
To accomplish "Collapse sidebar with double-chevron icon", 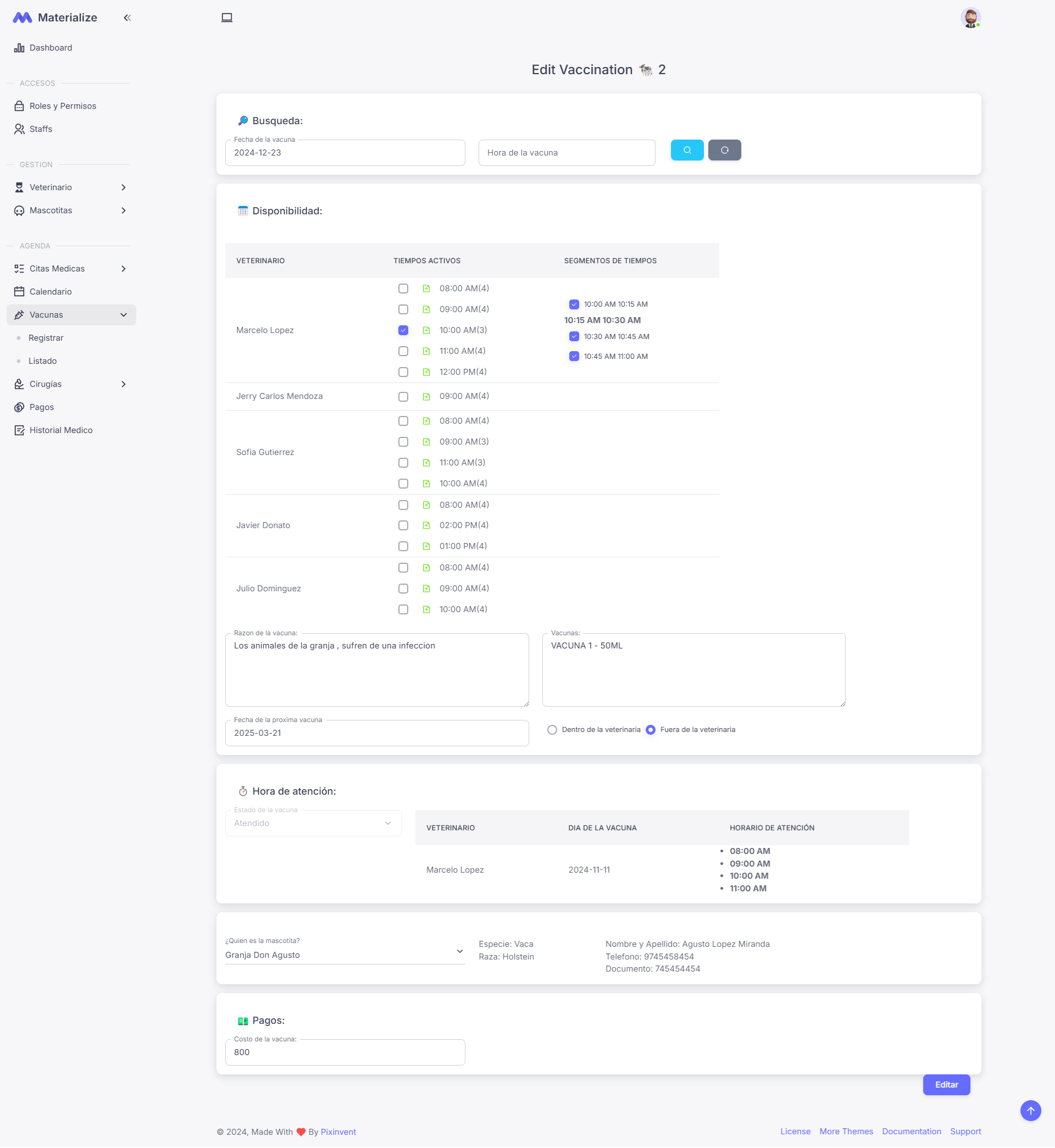I will (x=127, y=18).
